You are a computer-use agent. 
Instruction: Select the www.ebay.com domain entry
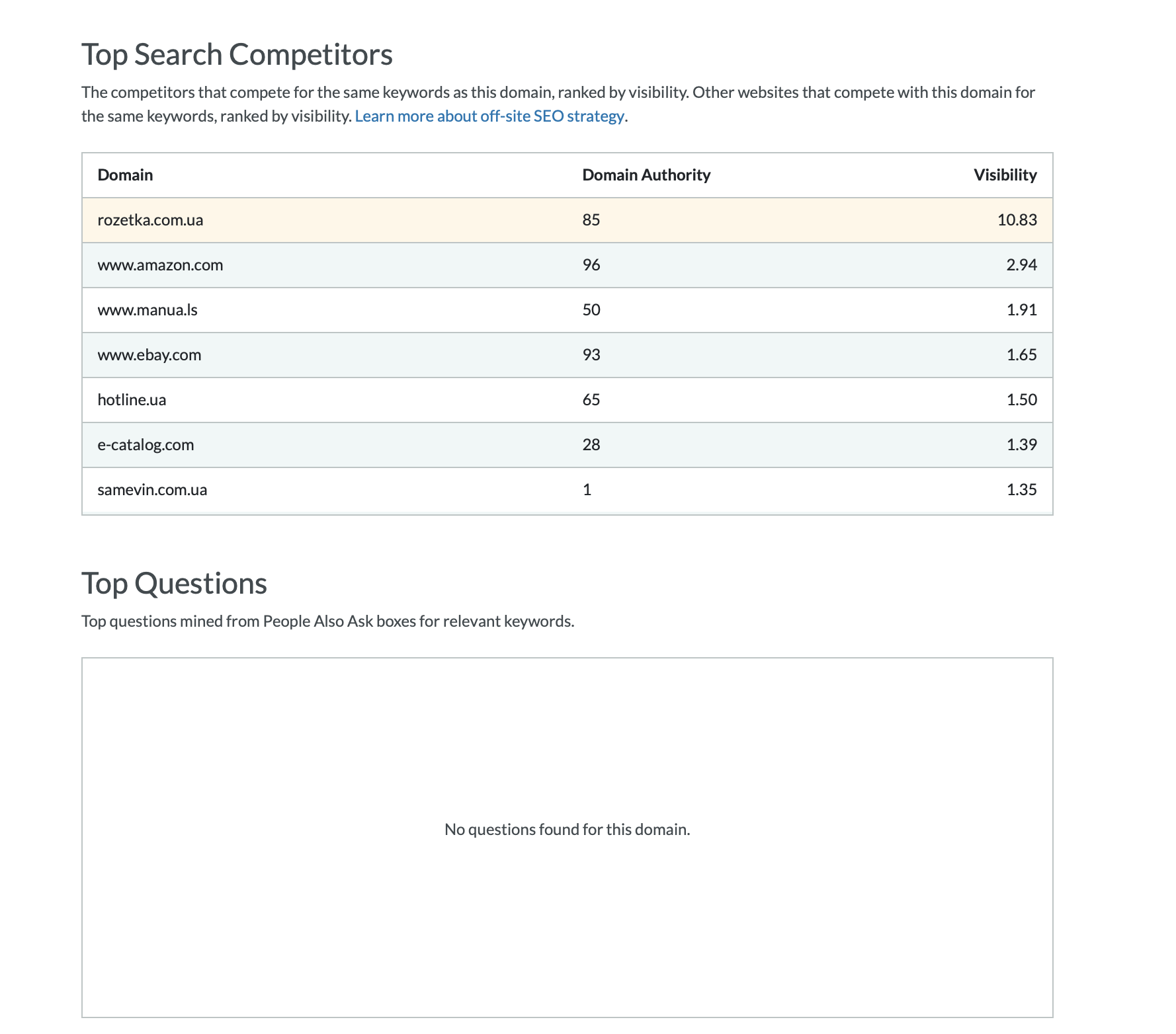tap(149, 355)
